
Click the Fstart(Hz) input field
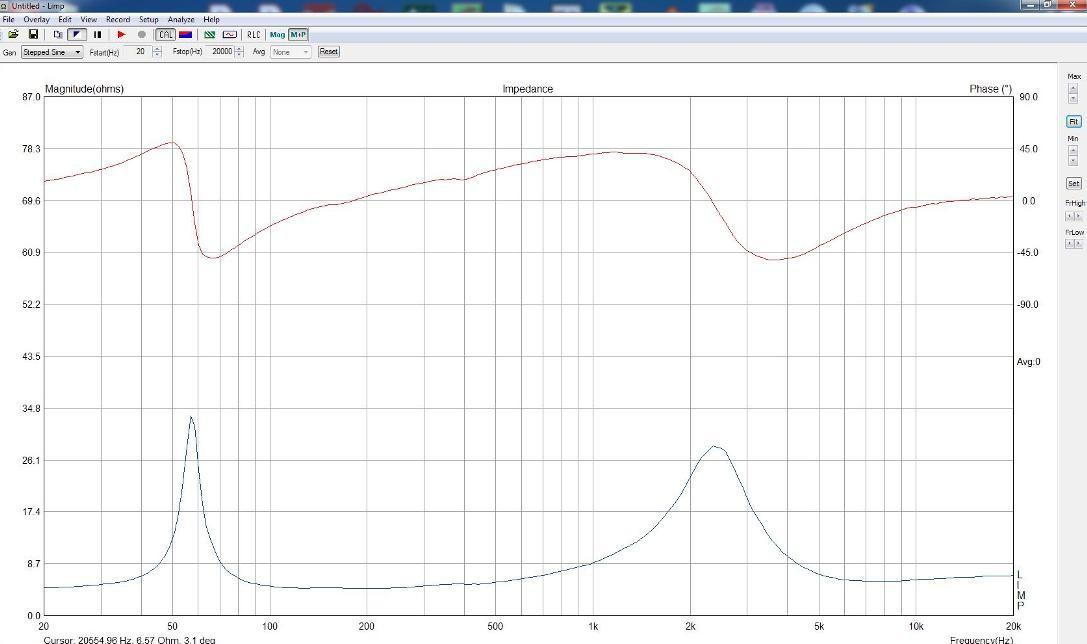pyautogui.click(x=137, y=52)
